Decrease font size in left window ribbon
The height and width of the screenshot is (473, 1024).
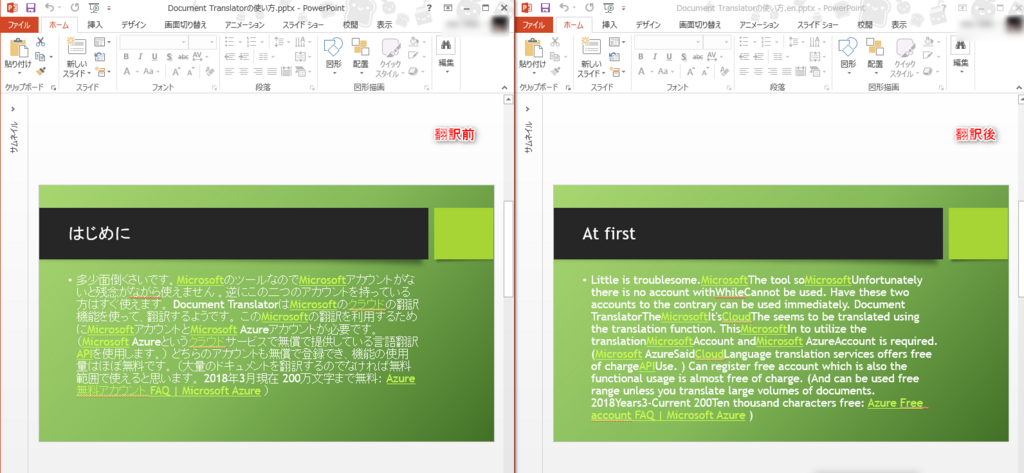[x=189, y=71]
